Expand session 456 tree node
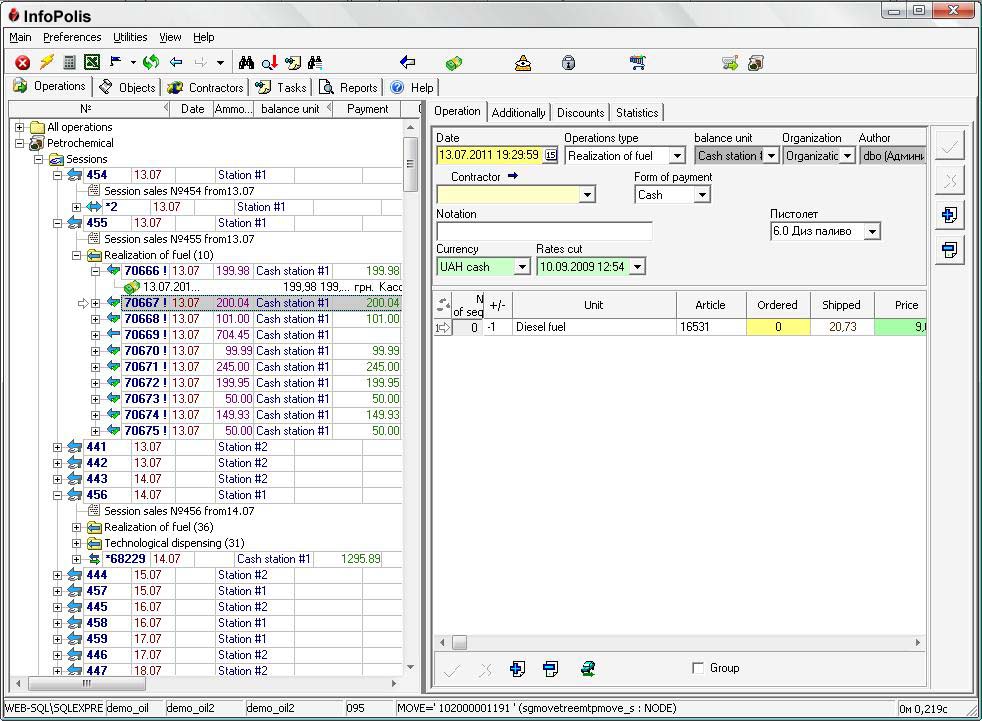 pos(60,495)
